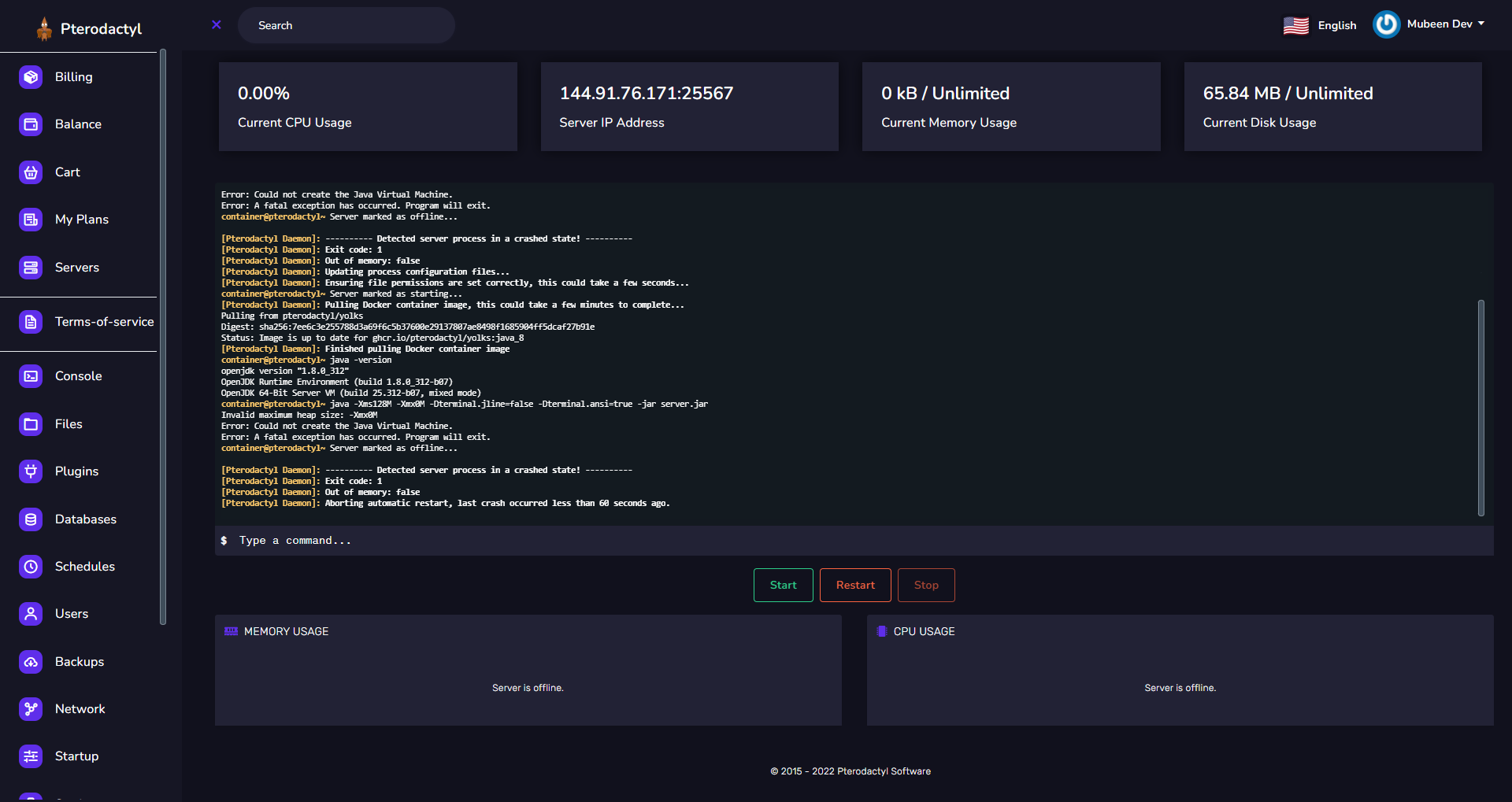Open Network settings section
Screen dimensions: 1512x802
80,709
